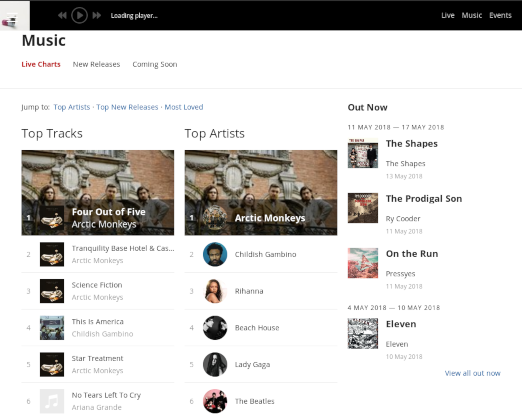This screenshot has height=414, width=522.
Task: Switch to the Coming Soon tab
Action: [x=155, y=64]
